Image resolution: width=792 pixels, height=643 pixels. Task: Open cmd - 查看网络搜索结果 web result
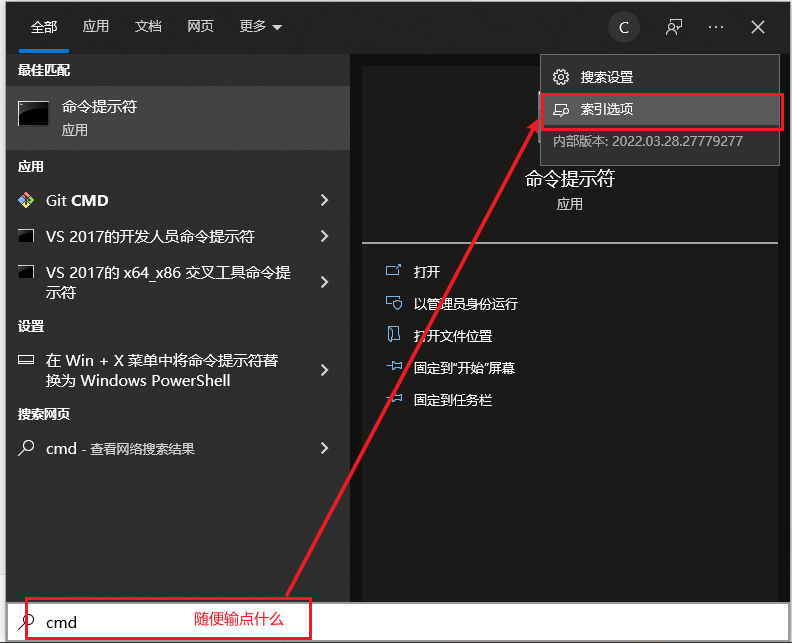pos(178,448)
